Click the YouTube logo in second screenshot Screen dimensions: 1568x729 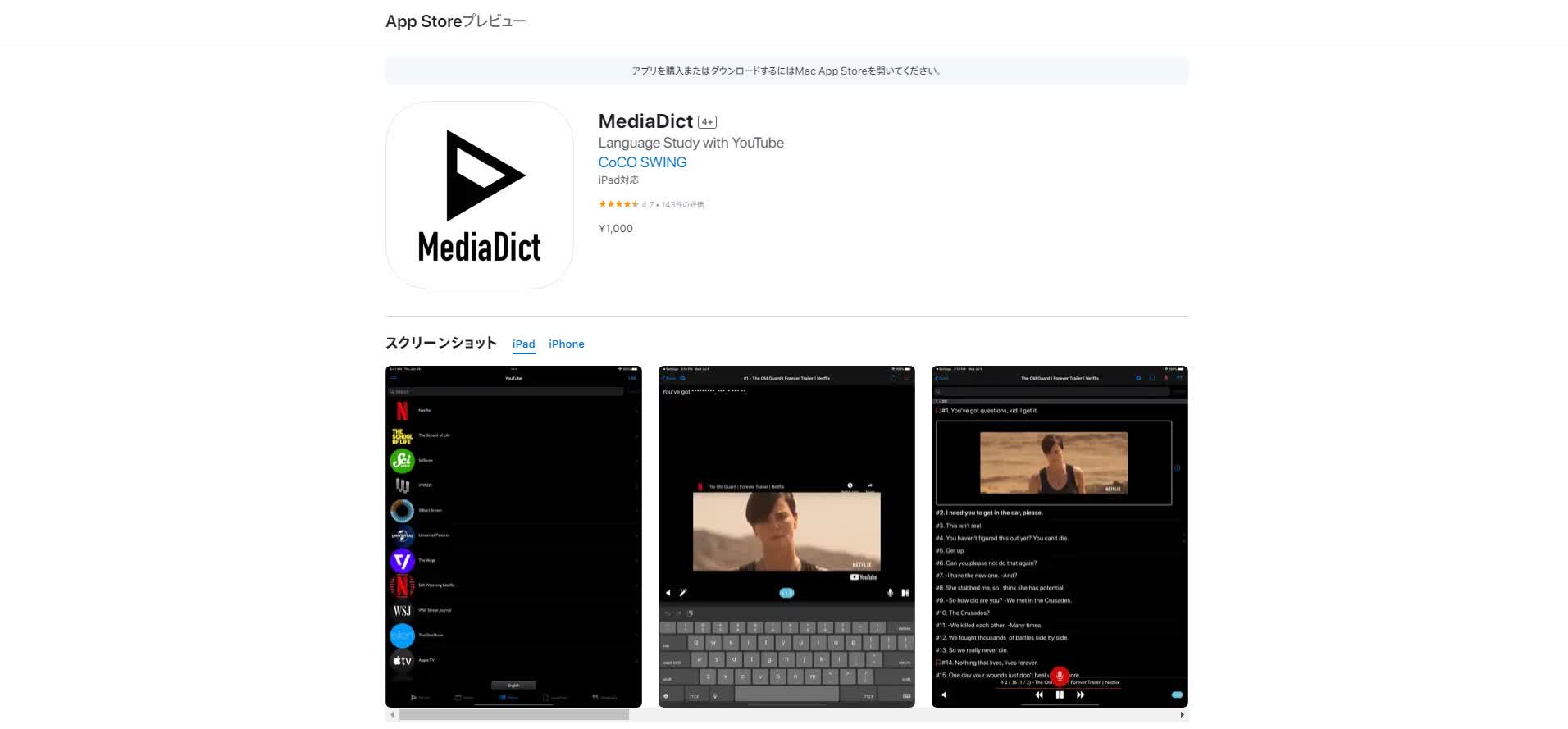tap(864, 577)
